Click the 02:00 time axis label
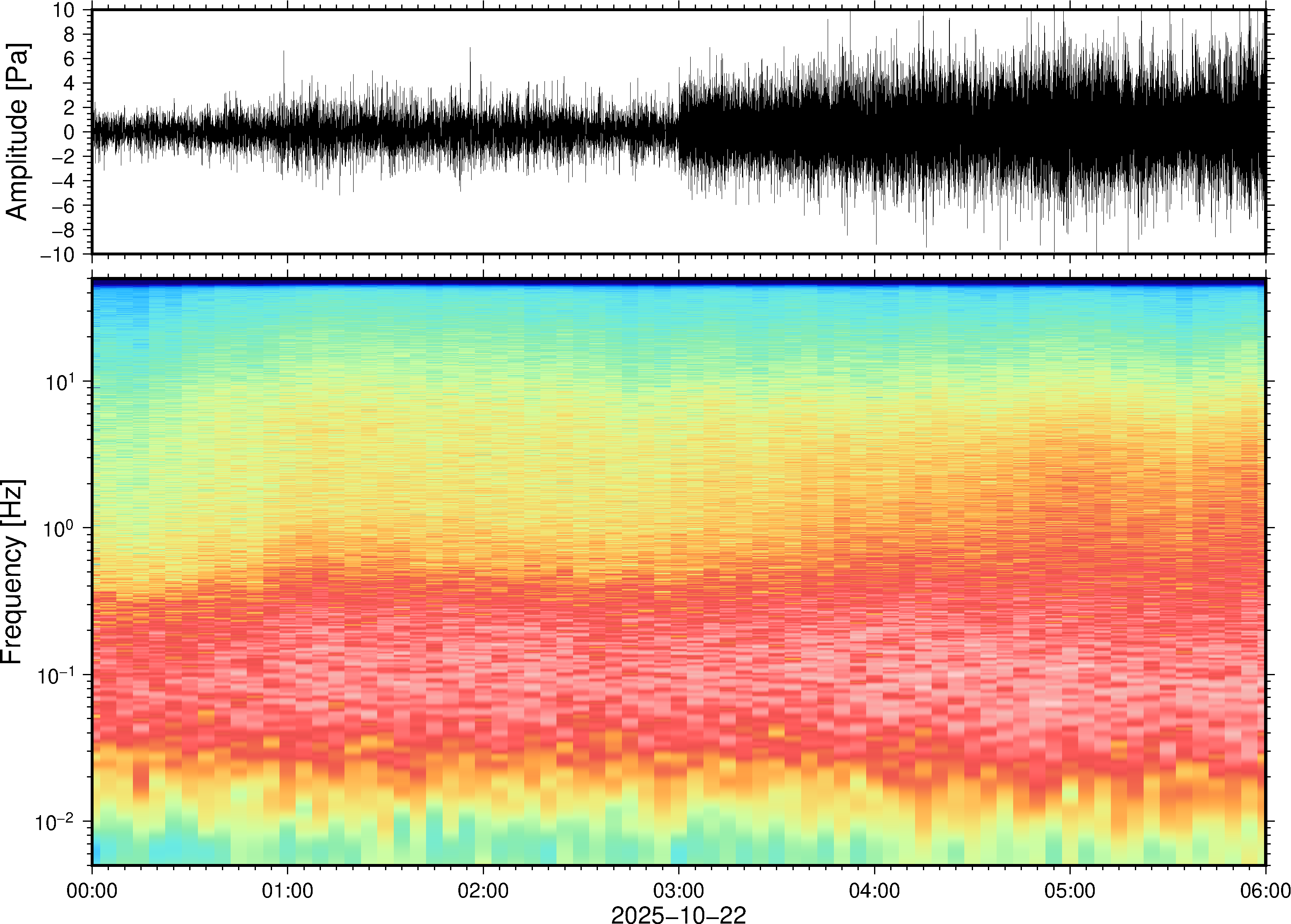 (483, 890)
